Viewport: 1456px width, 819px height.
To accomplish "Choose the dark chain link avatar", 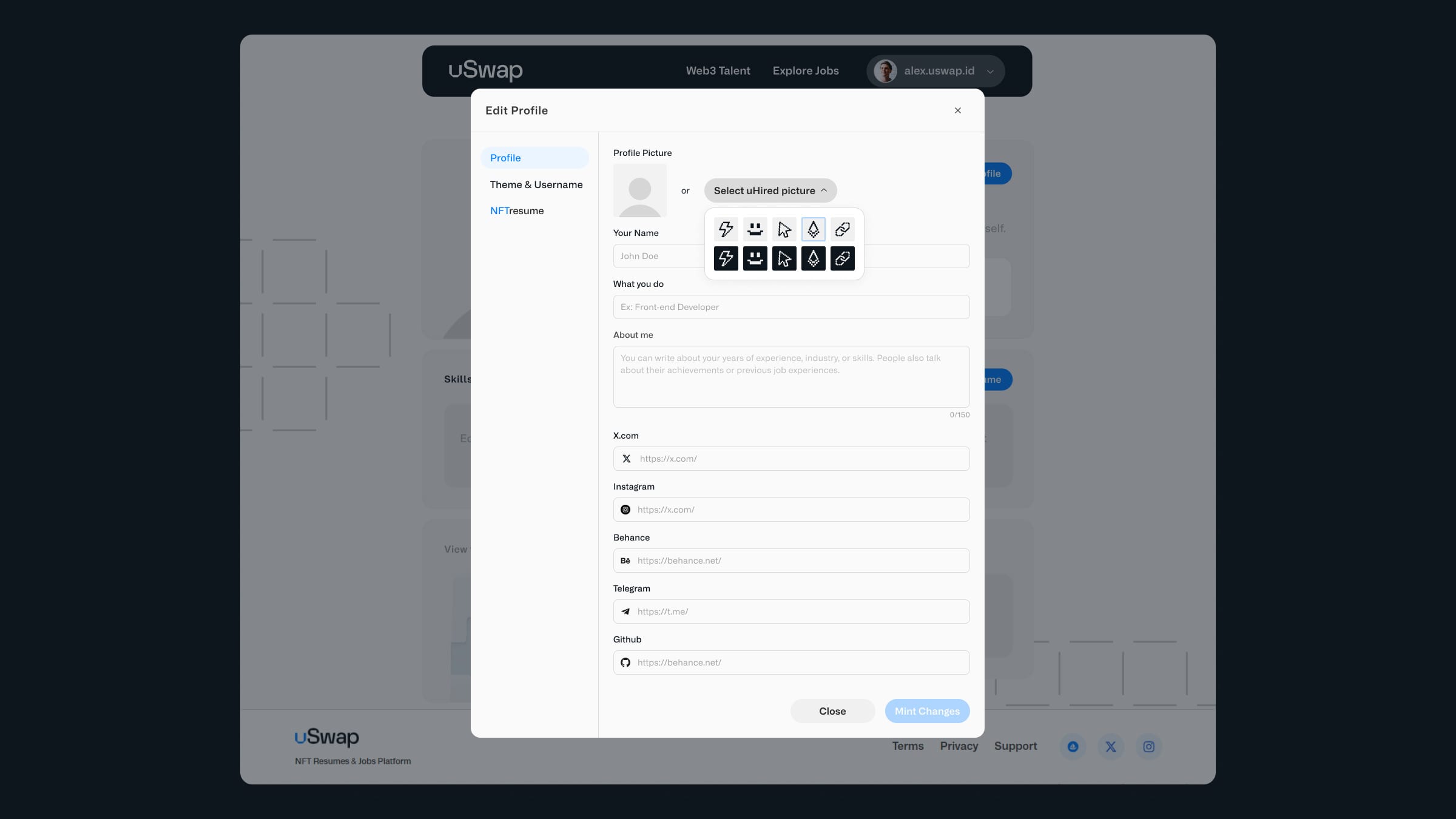I will click(842, 258).
